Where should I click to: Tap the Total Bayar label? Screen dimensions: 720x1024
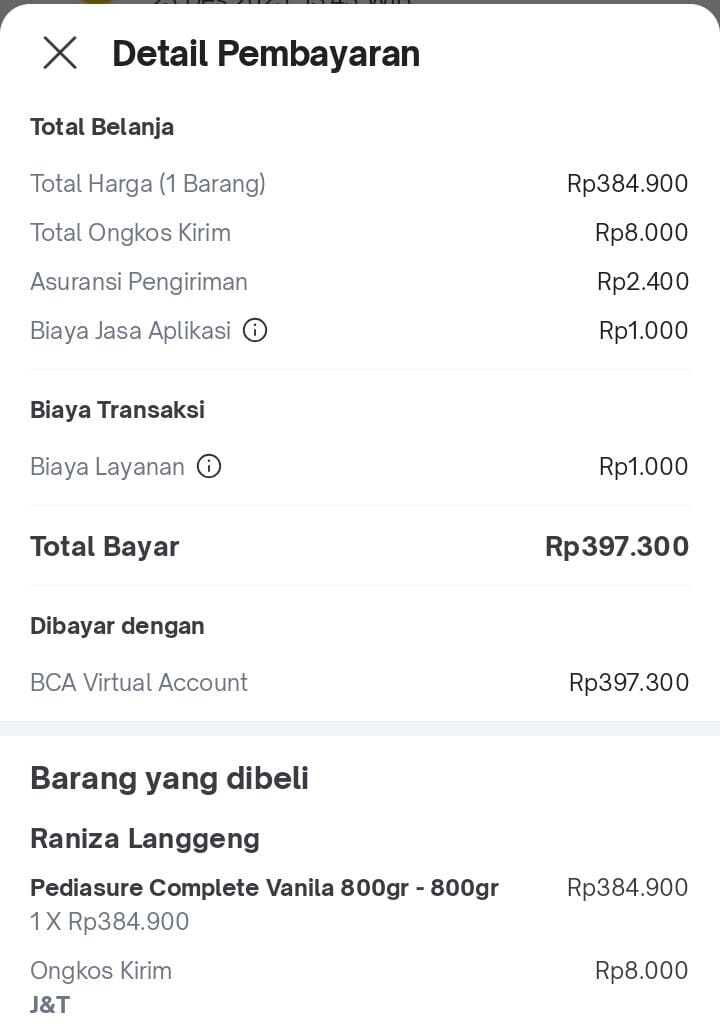[105, 547]
